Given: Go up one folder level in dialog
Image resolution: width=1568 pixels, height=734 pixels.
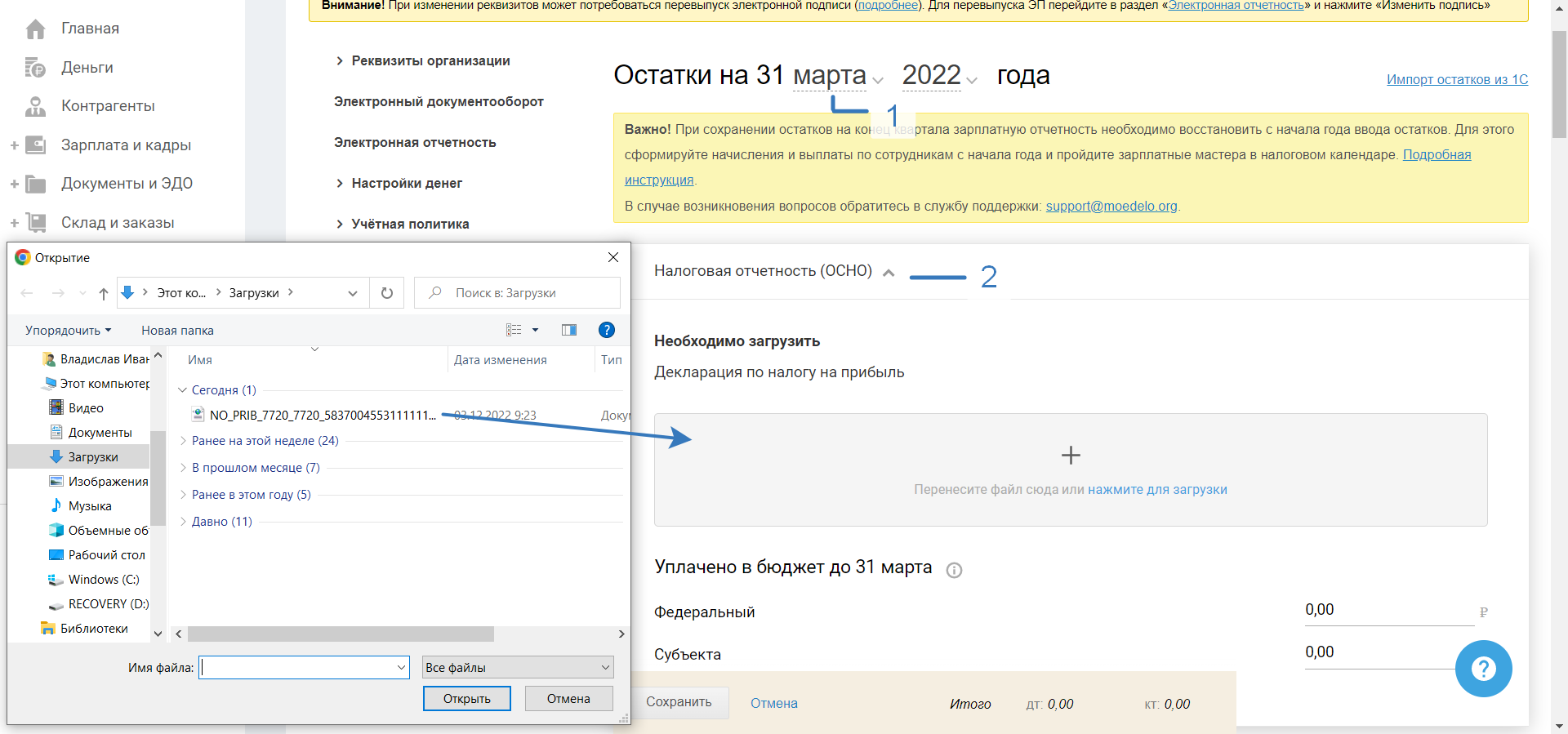Looking at the screenshot, I should (x=103, y=293).
